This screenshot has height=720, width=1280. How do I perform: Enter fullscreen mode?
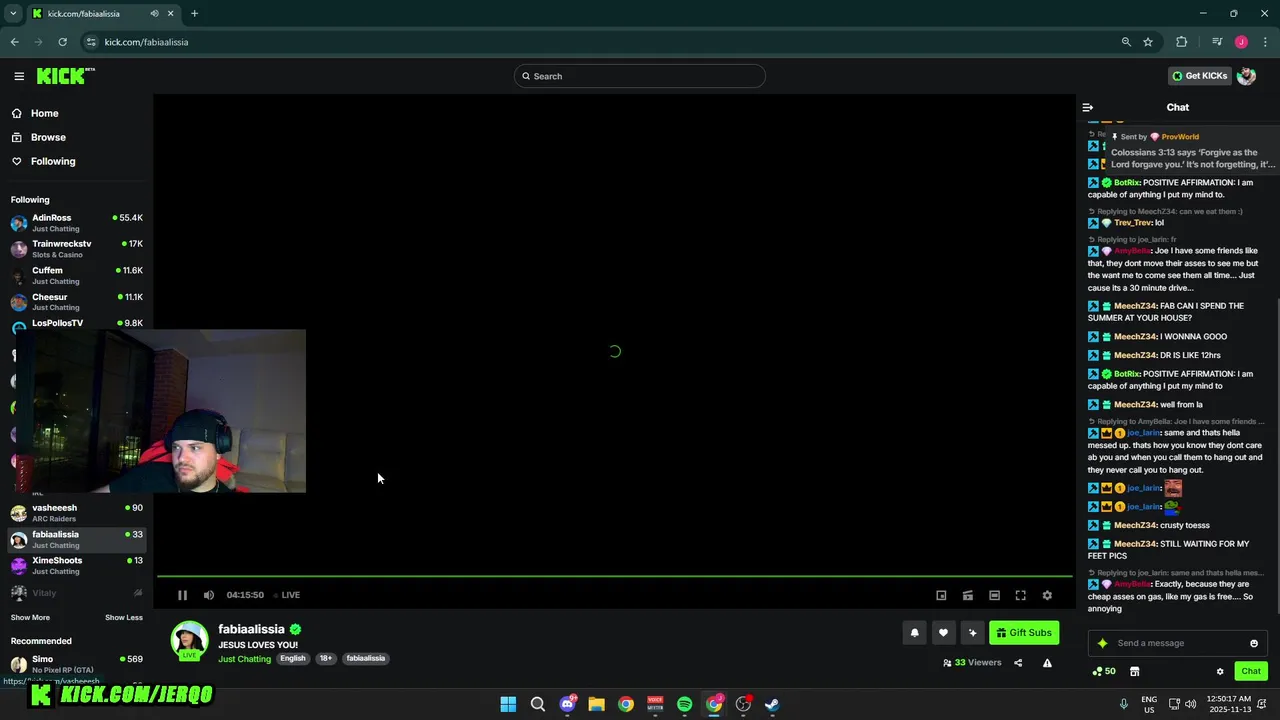1020,595
